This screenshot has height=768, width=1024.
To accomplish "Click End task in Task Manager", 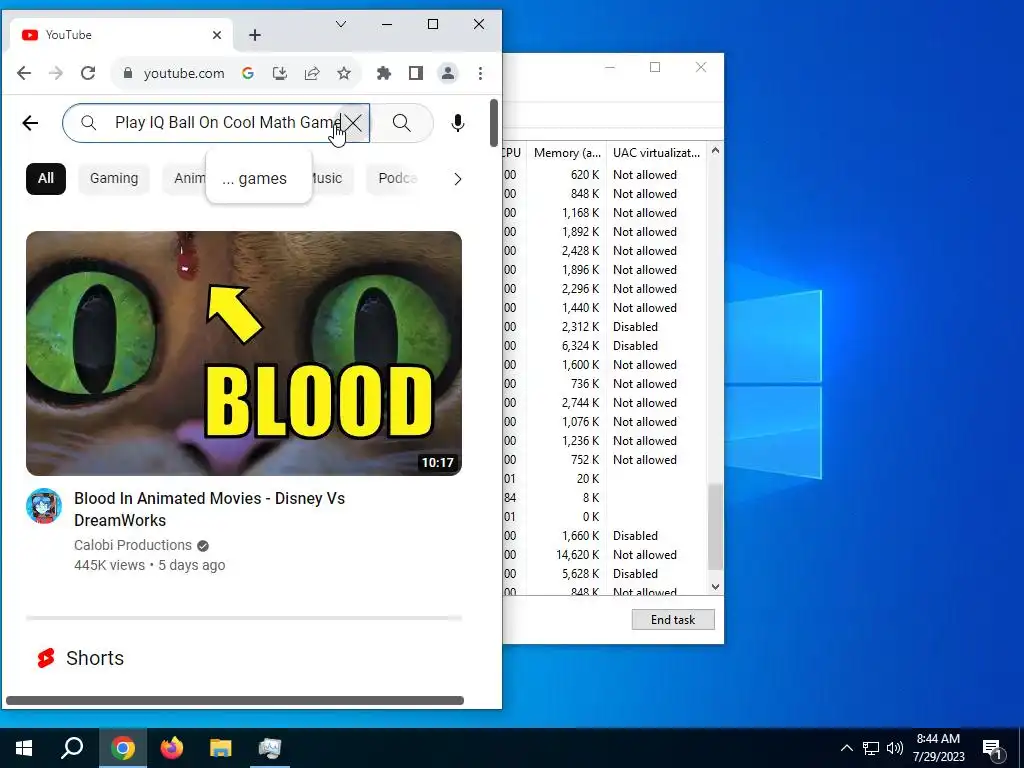I will coord(673,620).
